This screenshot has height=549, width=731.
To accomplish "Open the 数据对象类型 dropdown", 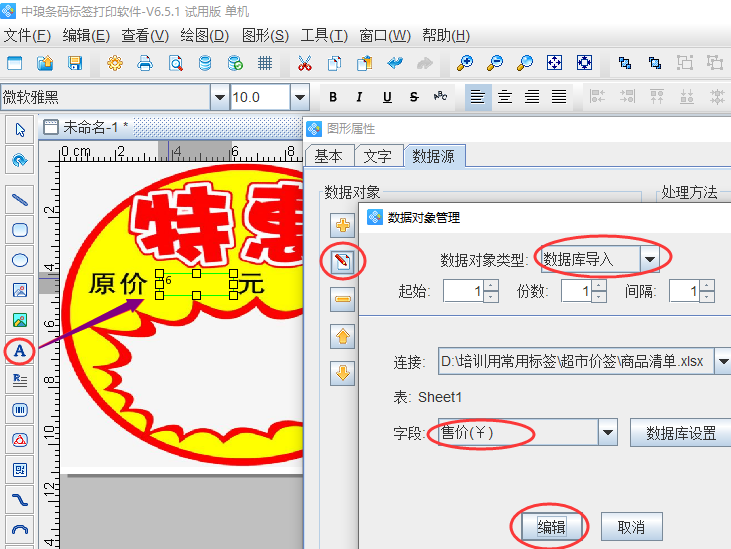I will click(x=651, y=260).
